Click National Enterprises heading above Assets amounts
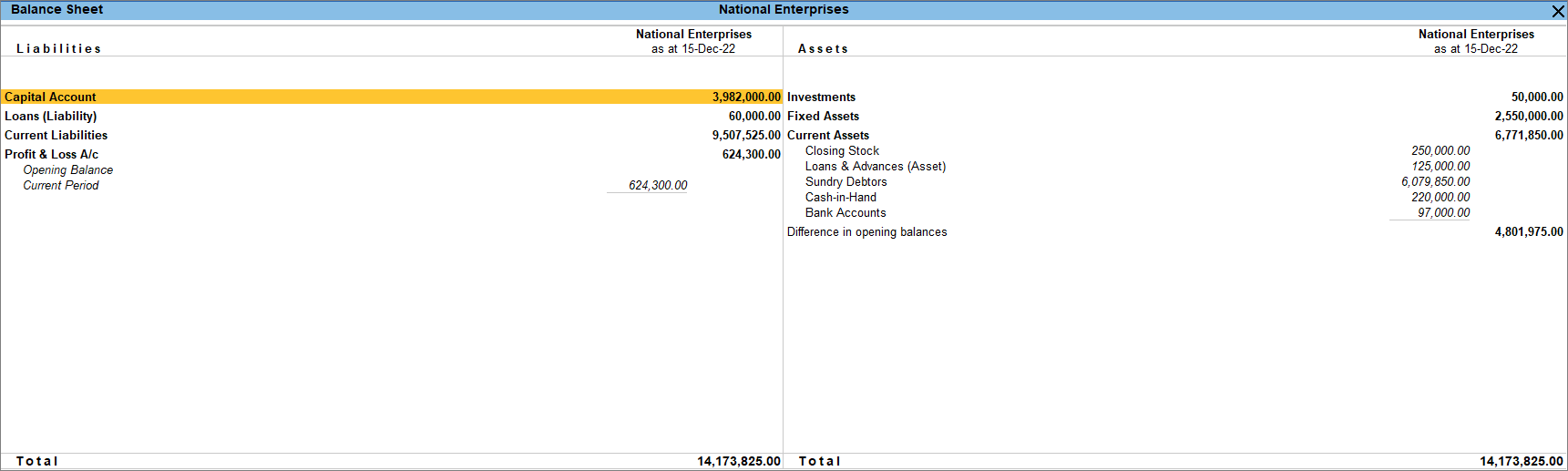Image resolution: width=1568 pixels, height=471 pixels. pyautogui.click(x=1476, y=34)
